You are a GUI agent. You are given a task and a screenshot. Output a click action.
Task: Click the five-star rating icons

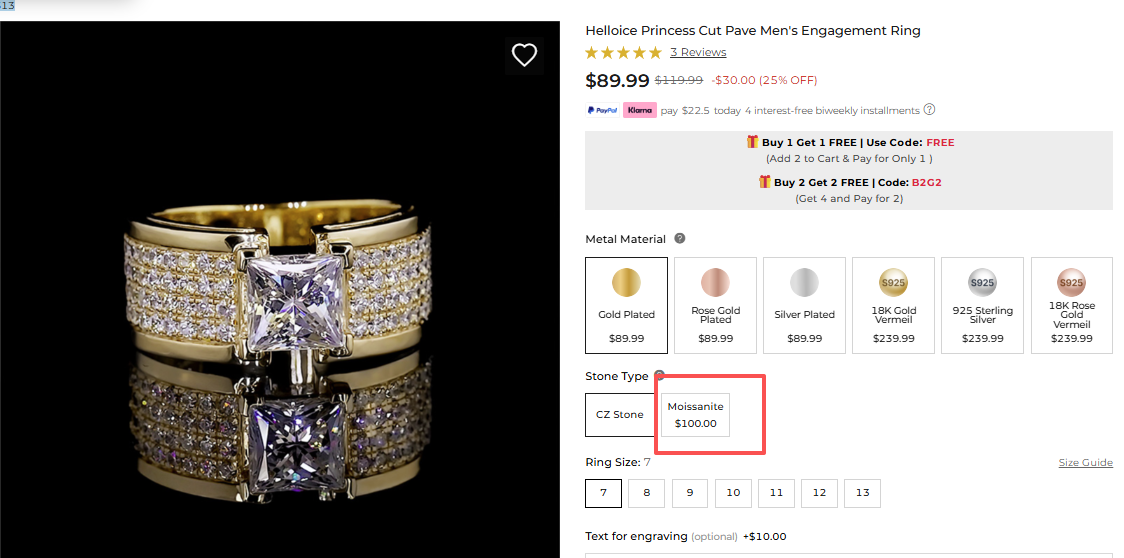623,52
